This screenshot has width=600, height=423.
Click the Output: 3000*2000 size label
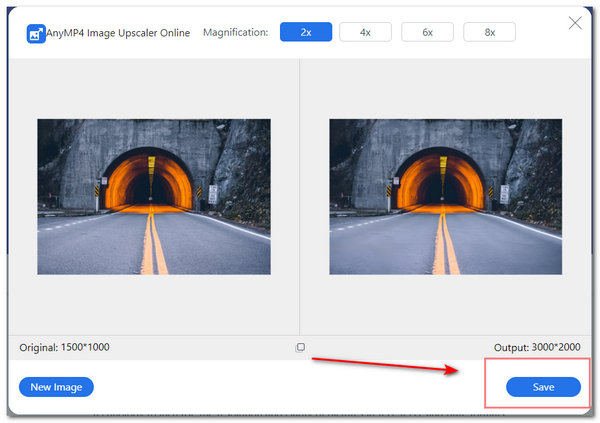tap(537, 347)
